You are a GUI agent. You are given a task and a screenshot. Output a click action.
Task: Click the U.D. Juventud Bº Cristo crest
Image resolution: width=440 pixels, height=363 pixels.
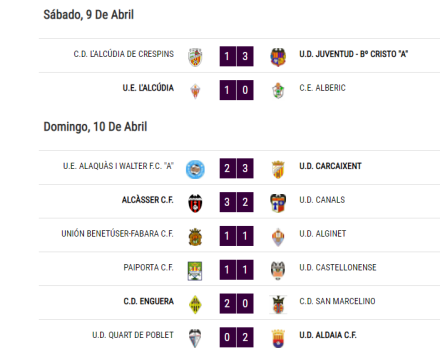point(278,57)
